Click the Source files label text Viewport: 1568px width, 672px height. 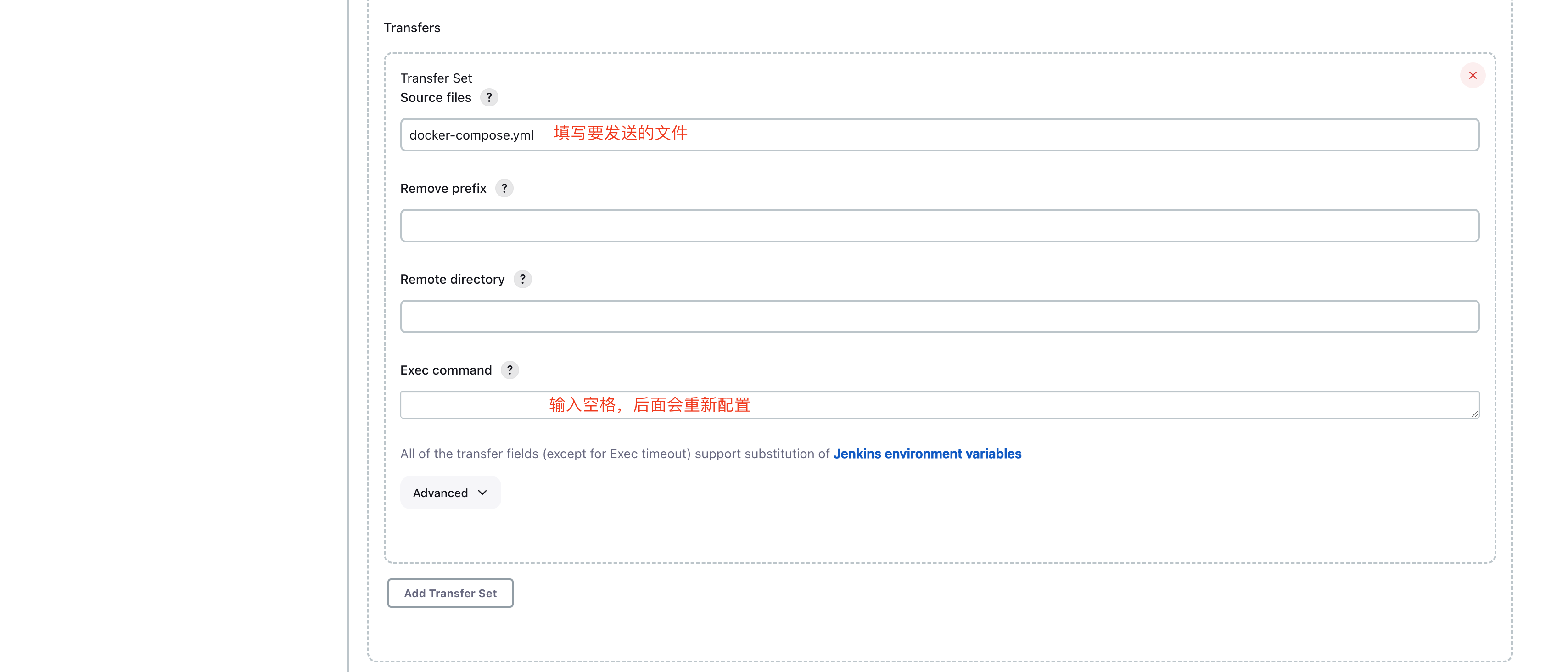435,97
